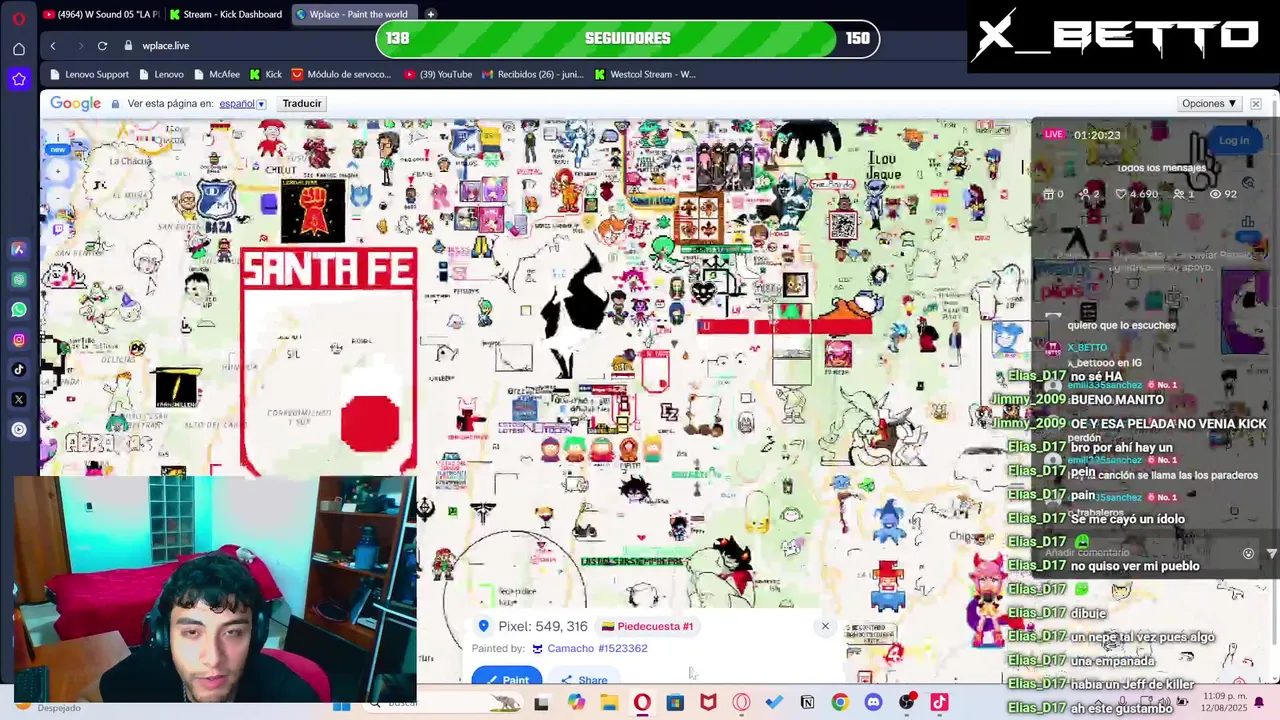Screen dimensions: 1280x720
Task: Click the Santa Fe shield artwork
Action: 329,362
